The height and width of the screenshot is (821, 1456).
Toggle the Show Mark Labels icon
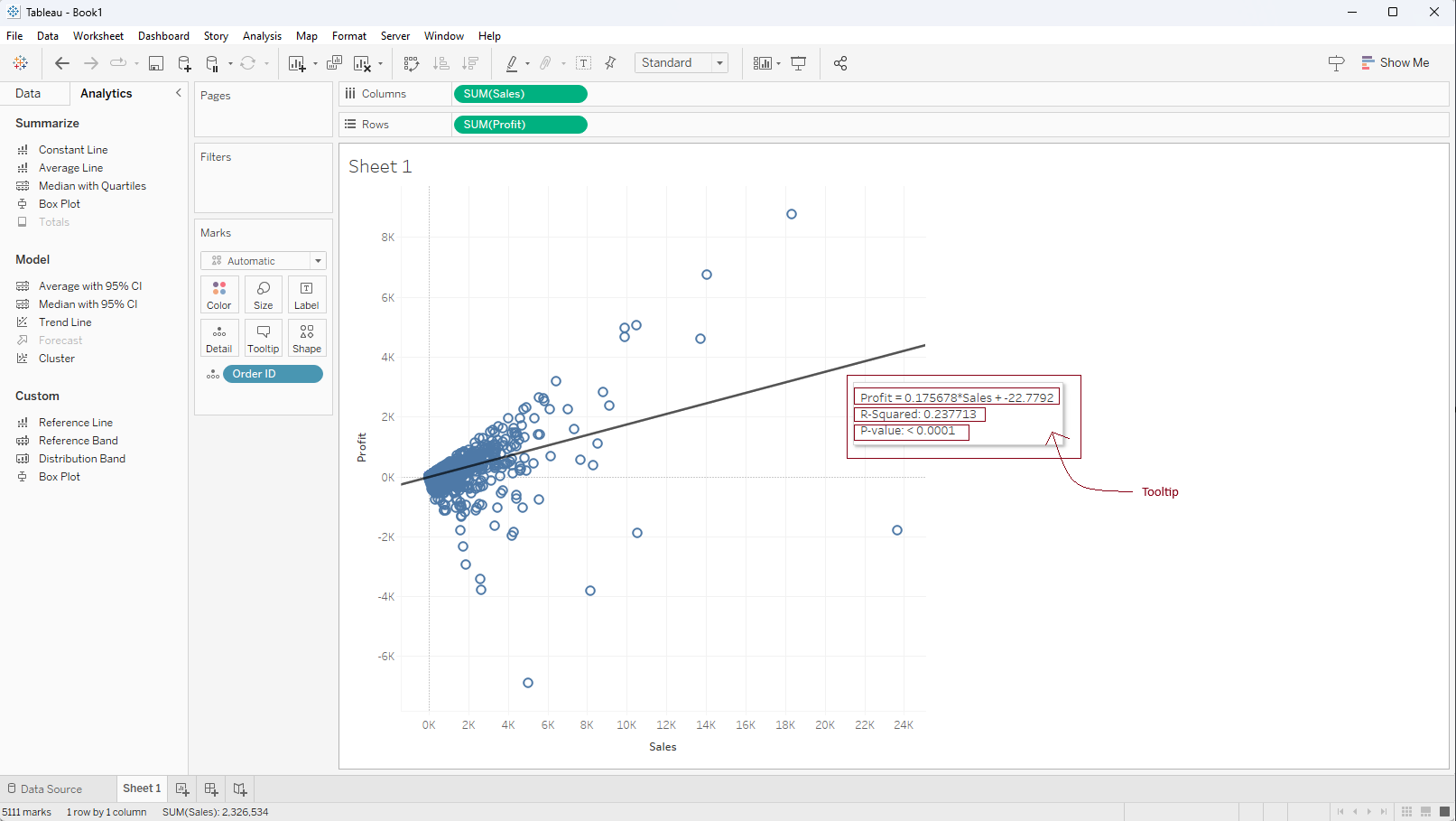(x=584, y=63)
